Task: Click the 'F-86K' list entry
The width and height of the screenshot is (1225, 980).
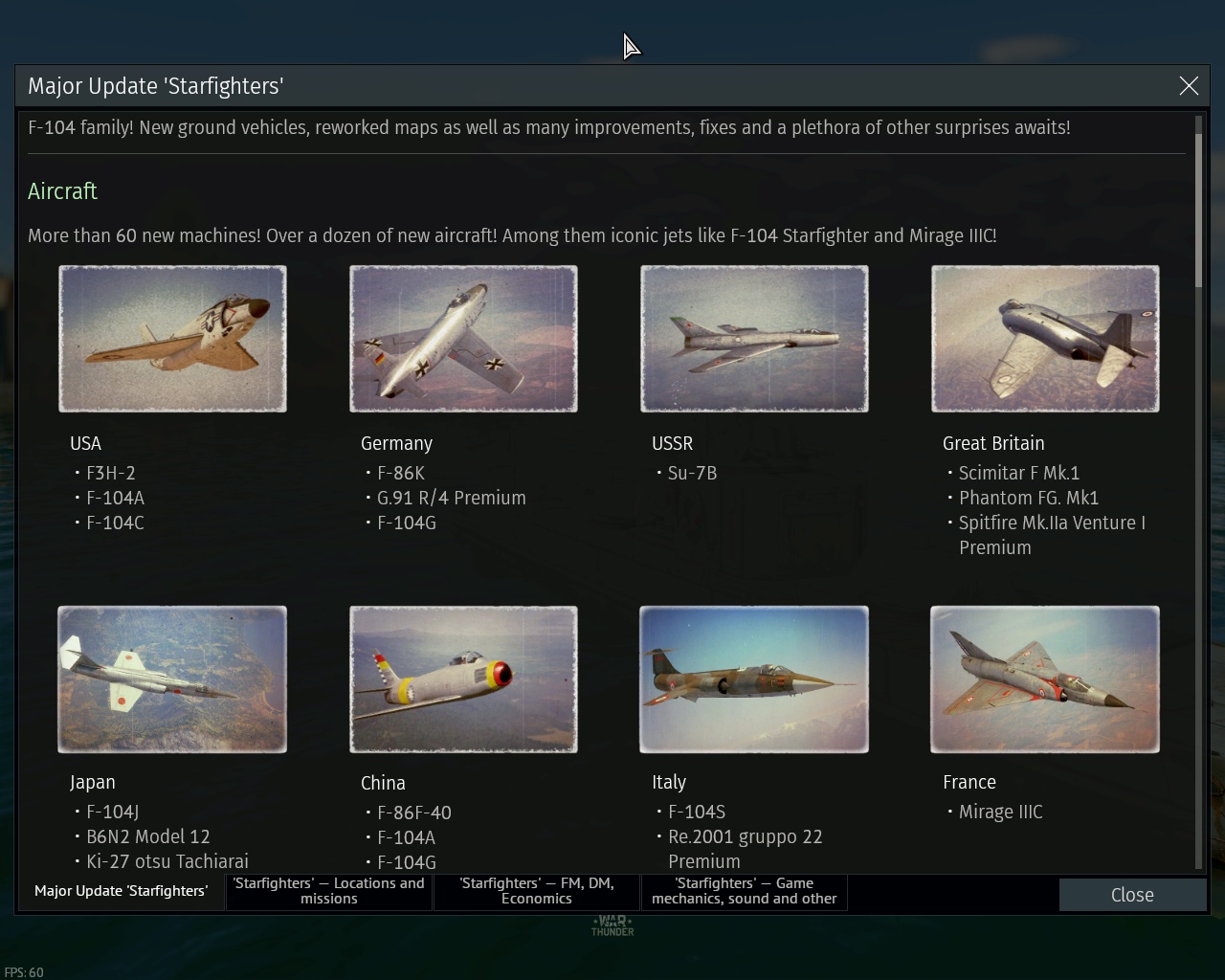Action: tap(401, 473)
